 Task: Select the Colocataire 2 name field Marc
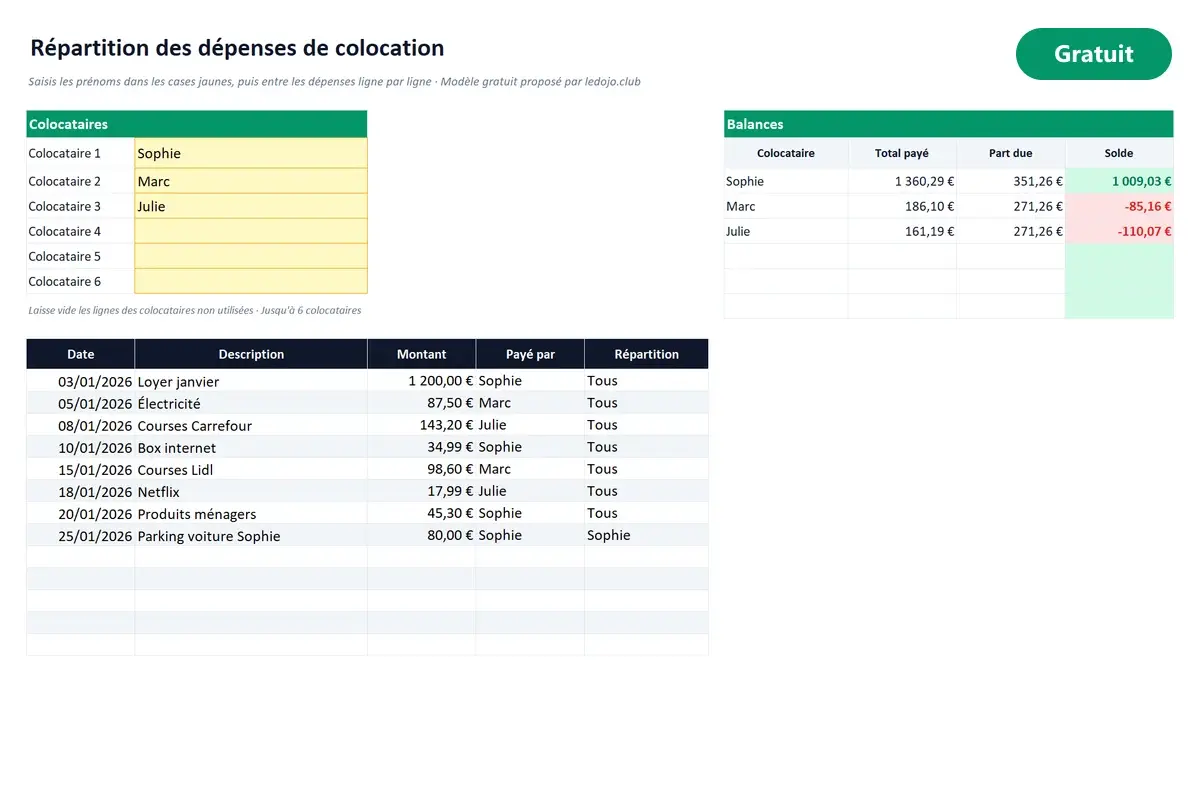click(251, 181)
